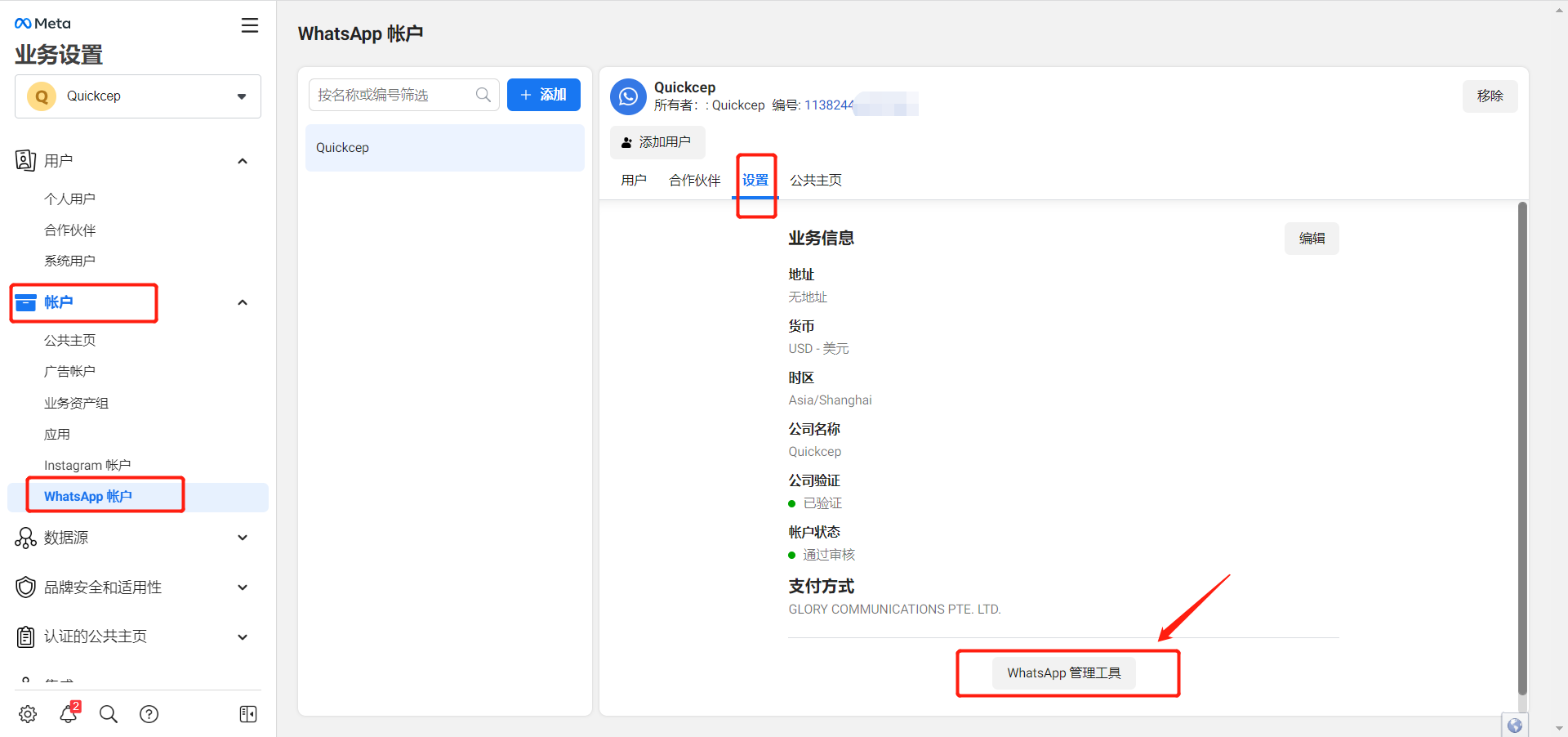Click the 品牌安全和适用性 shield icon

pyautogui.click(x=25, y=587)
